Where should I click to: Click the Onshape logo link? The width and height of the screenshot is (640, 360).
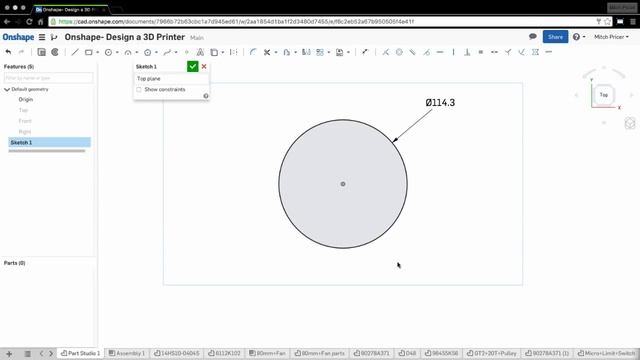18,37
